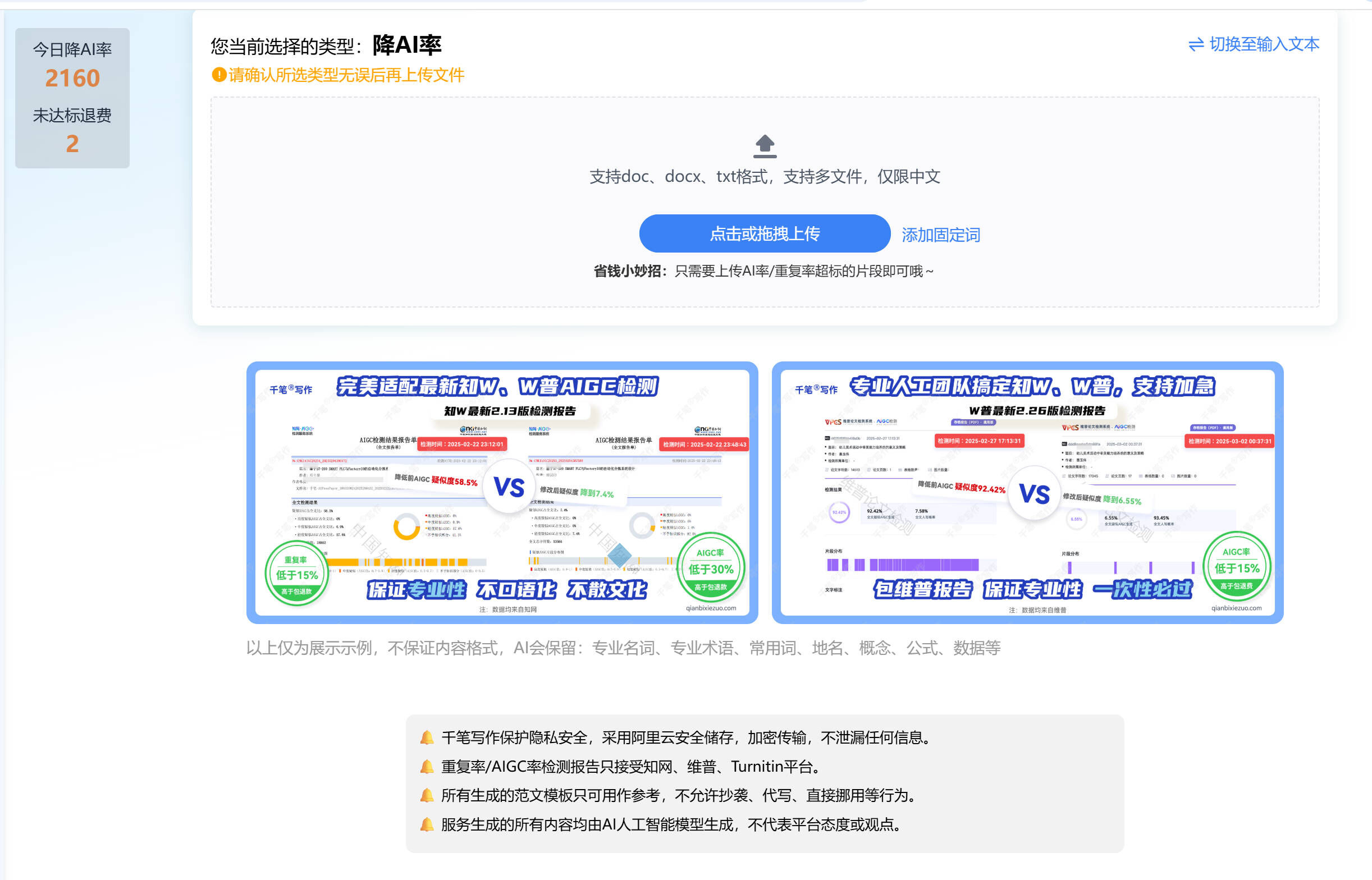Click the 完美适配最新知W、W普AIGC检测 banner title
The image size is (1372, 880).
(x=497, y=387)
